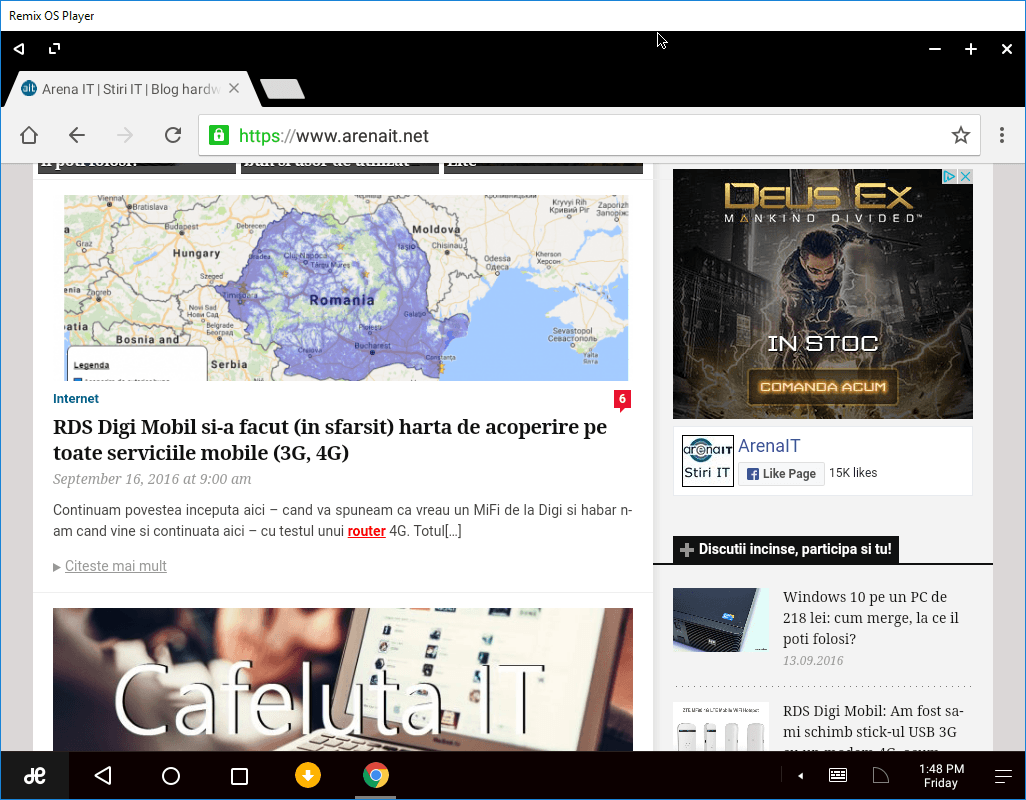Image resolution: width=1026 pixels, height=800 pixels.
Task: Tap the Android back button in taskbar
Action: tap(103, 776)
